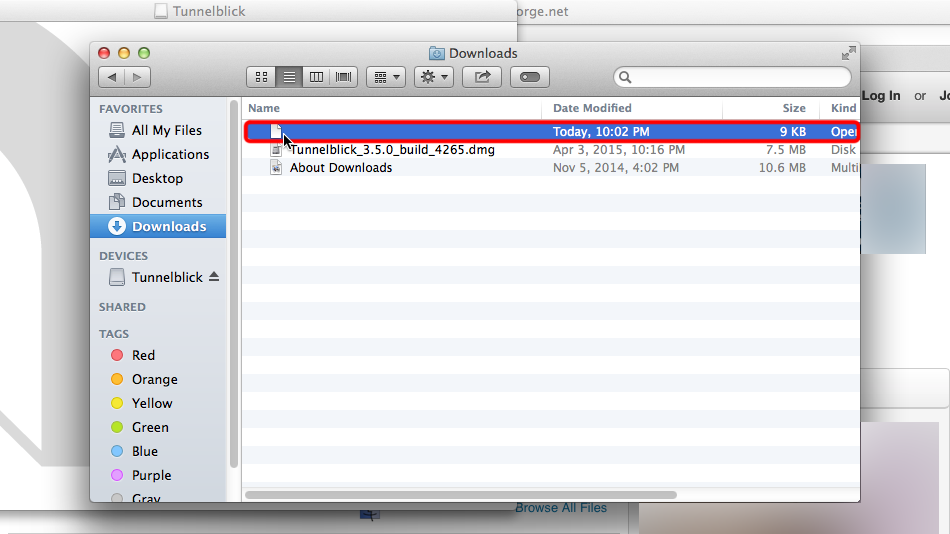This screenshot has width=950, height=534.
Task: Choose the Red tag color
Action: 143,355
